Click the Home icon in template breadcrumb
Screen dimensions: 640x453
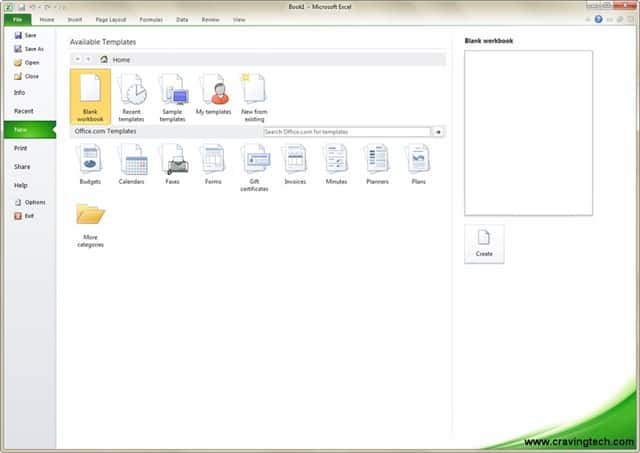(104, 60)
